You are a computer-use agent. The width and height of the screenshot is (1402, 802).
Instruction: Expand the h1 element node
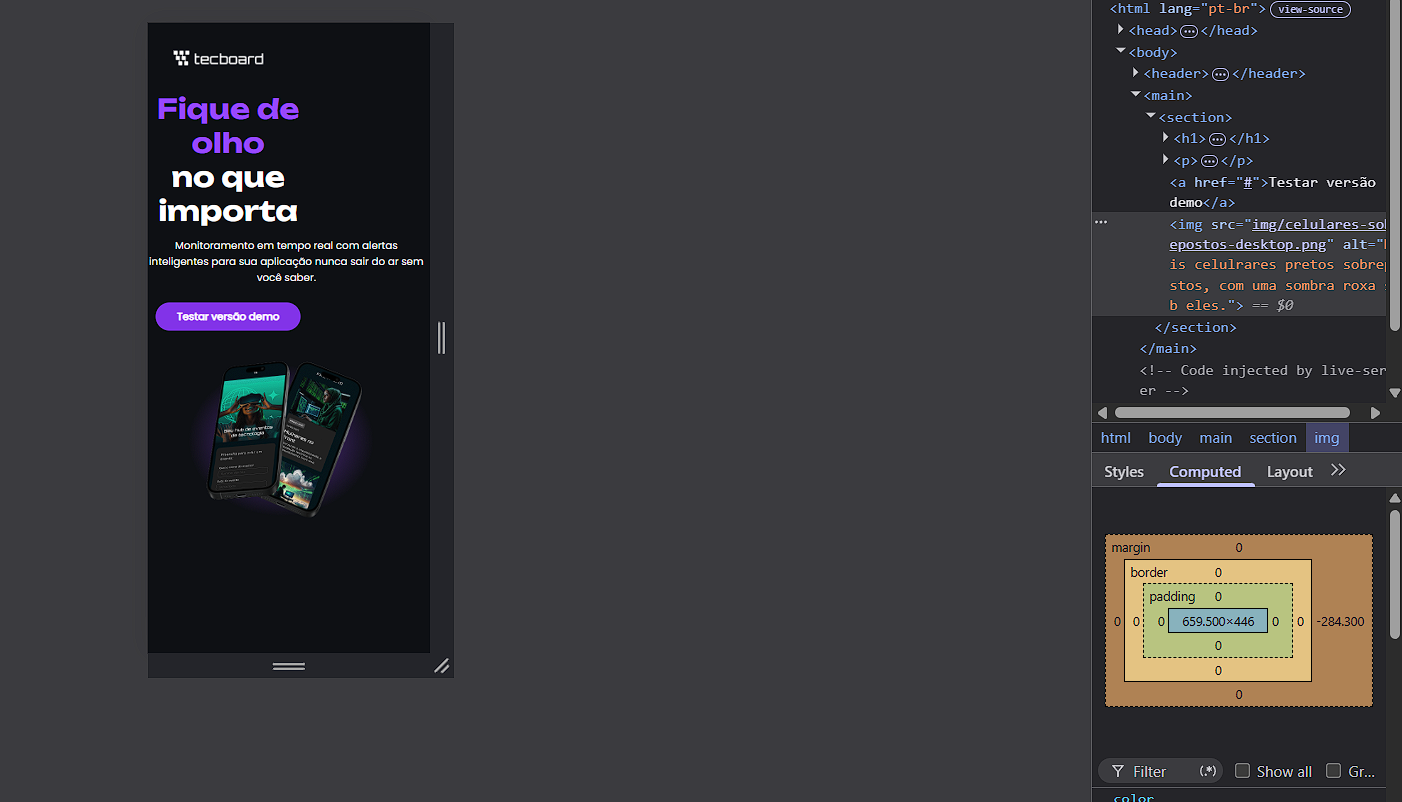click(1166, 138)
